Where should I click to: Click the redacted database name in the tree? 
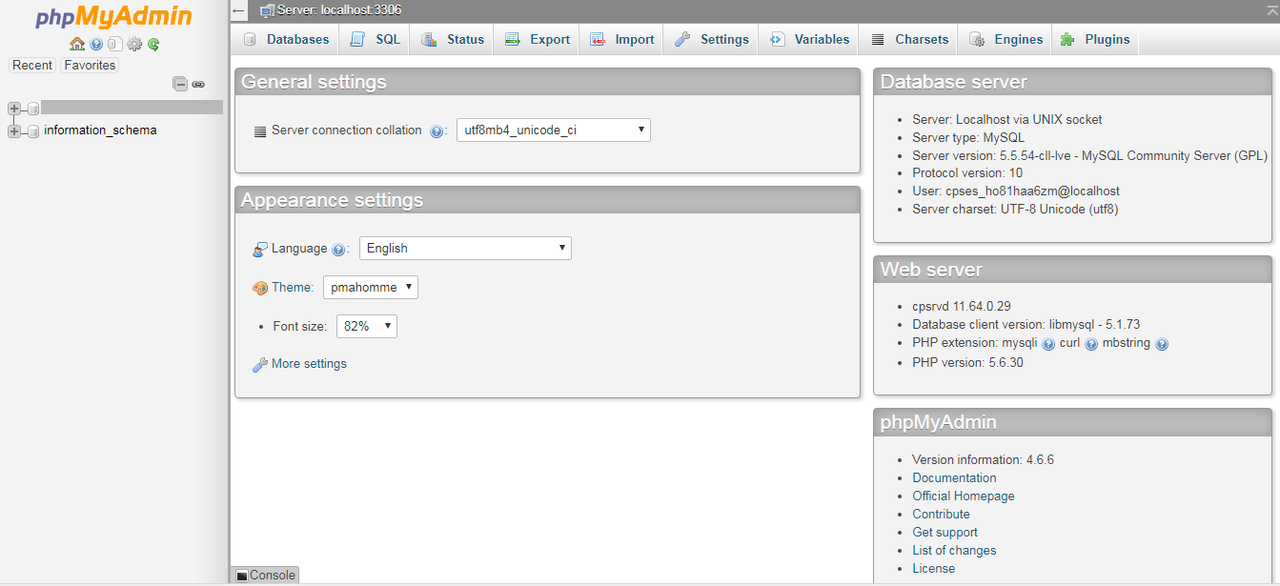click(x=132, y=107)
